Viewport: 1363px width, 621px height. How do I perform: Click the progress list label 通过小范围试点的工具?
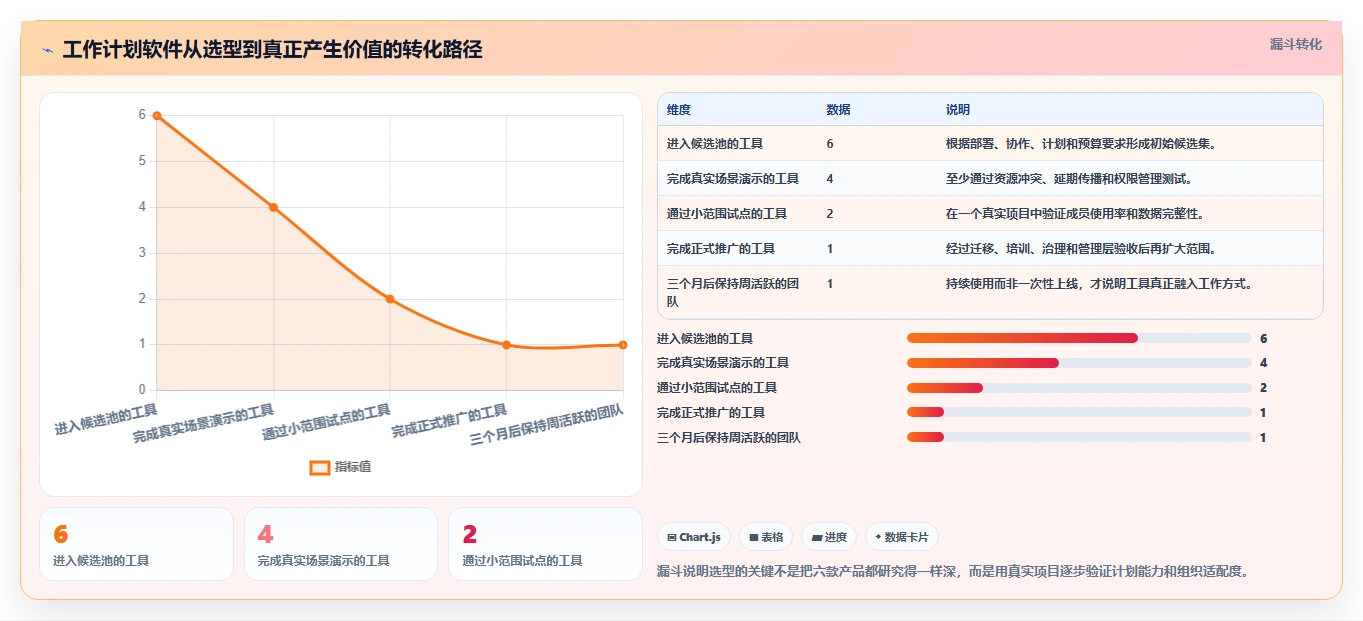click(x=717, y=388)
